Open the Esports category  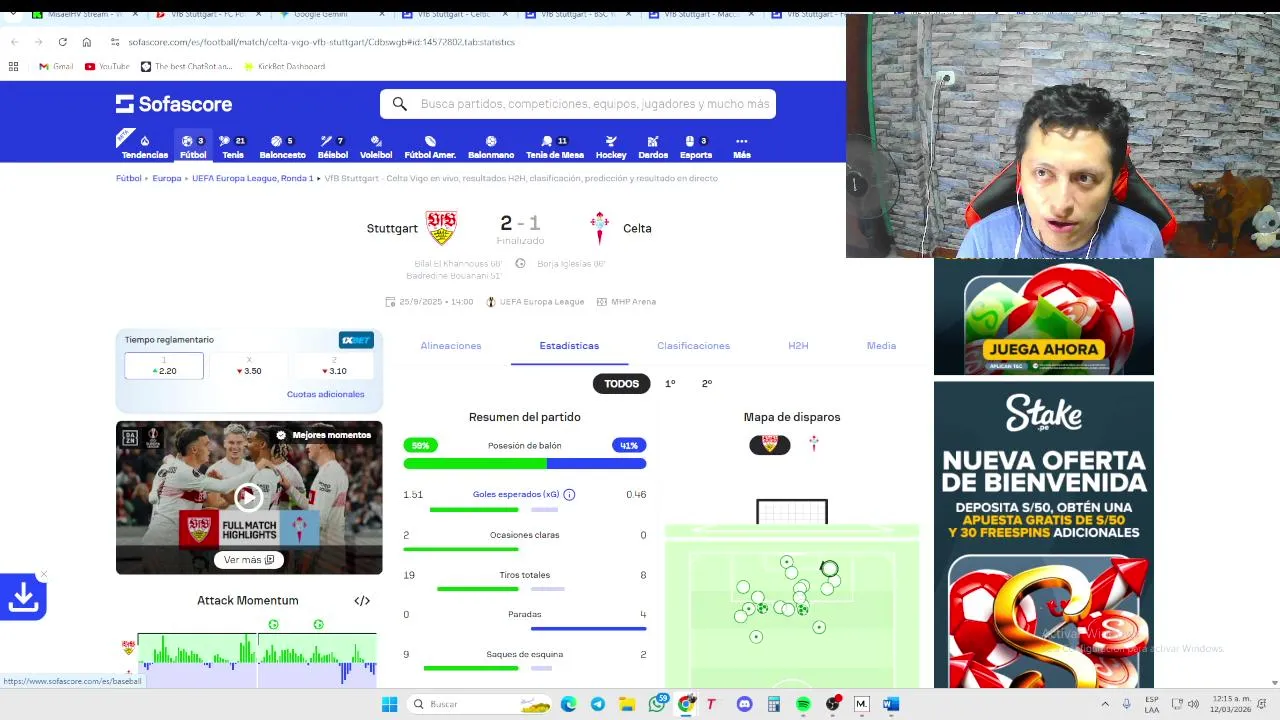pyautogui.click(x=696, y=147)
